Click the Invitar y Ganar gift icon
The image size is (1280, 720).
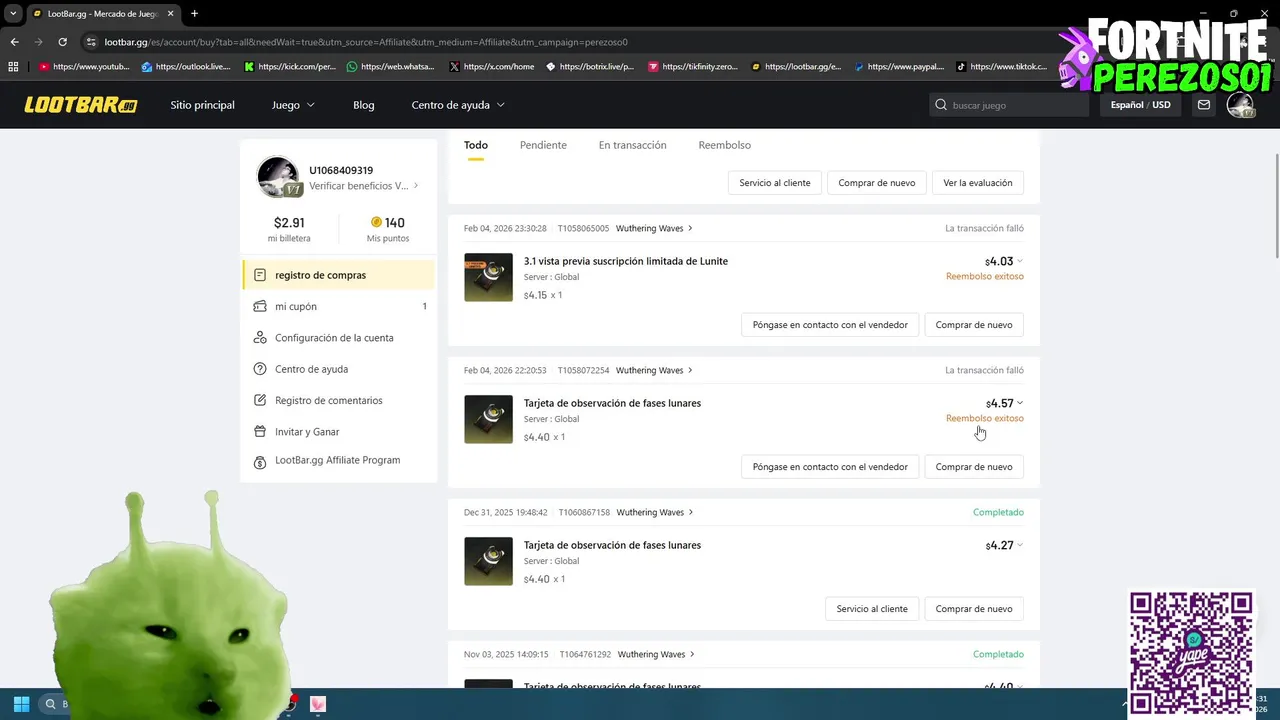coord(260,432)
